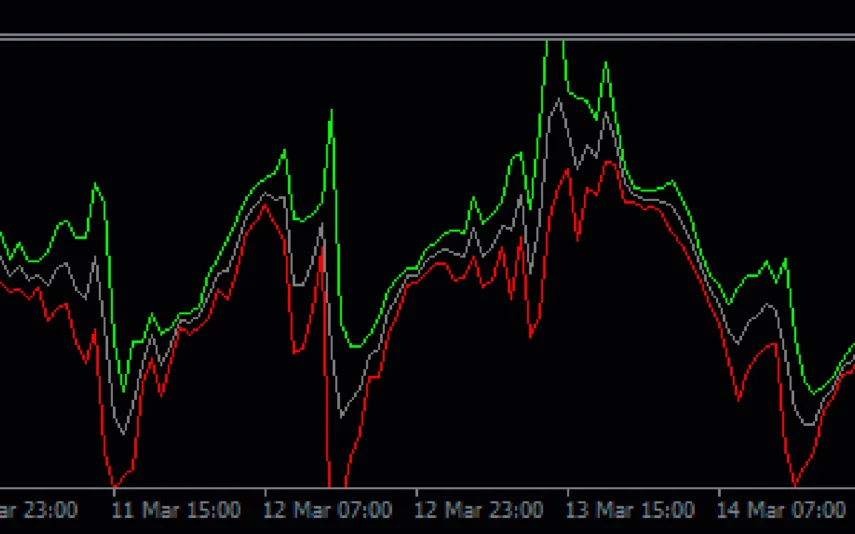Select red line's dip just after 13 Mar 15:00
Image resolution: width=855 pixels, height=534 pixels.
point(577,237)
